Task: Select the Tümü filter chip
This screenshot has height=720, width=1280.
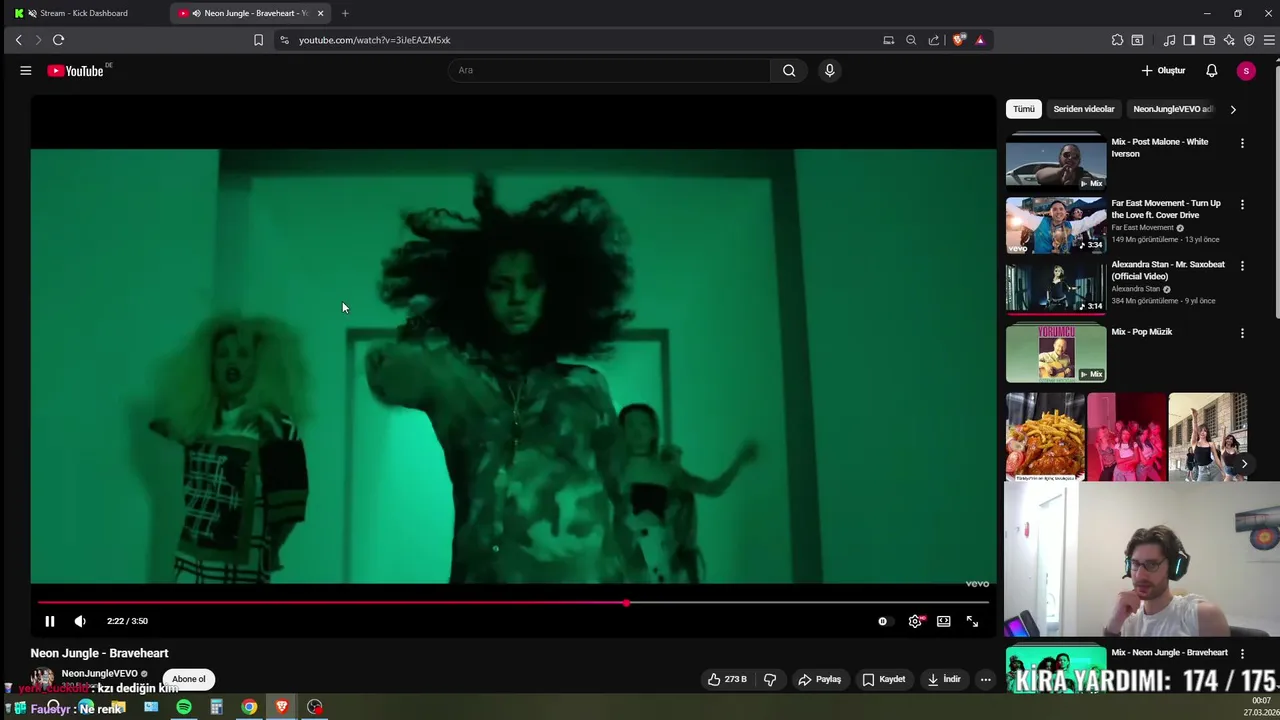Action: tap(1023, 109)
